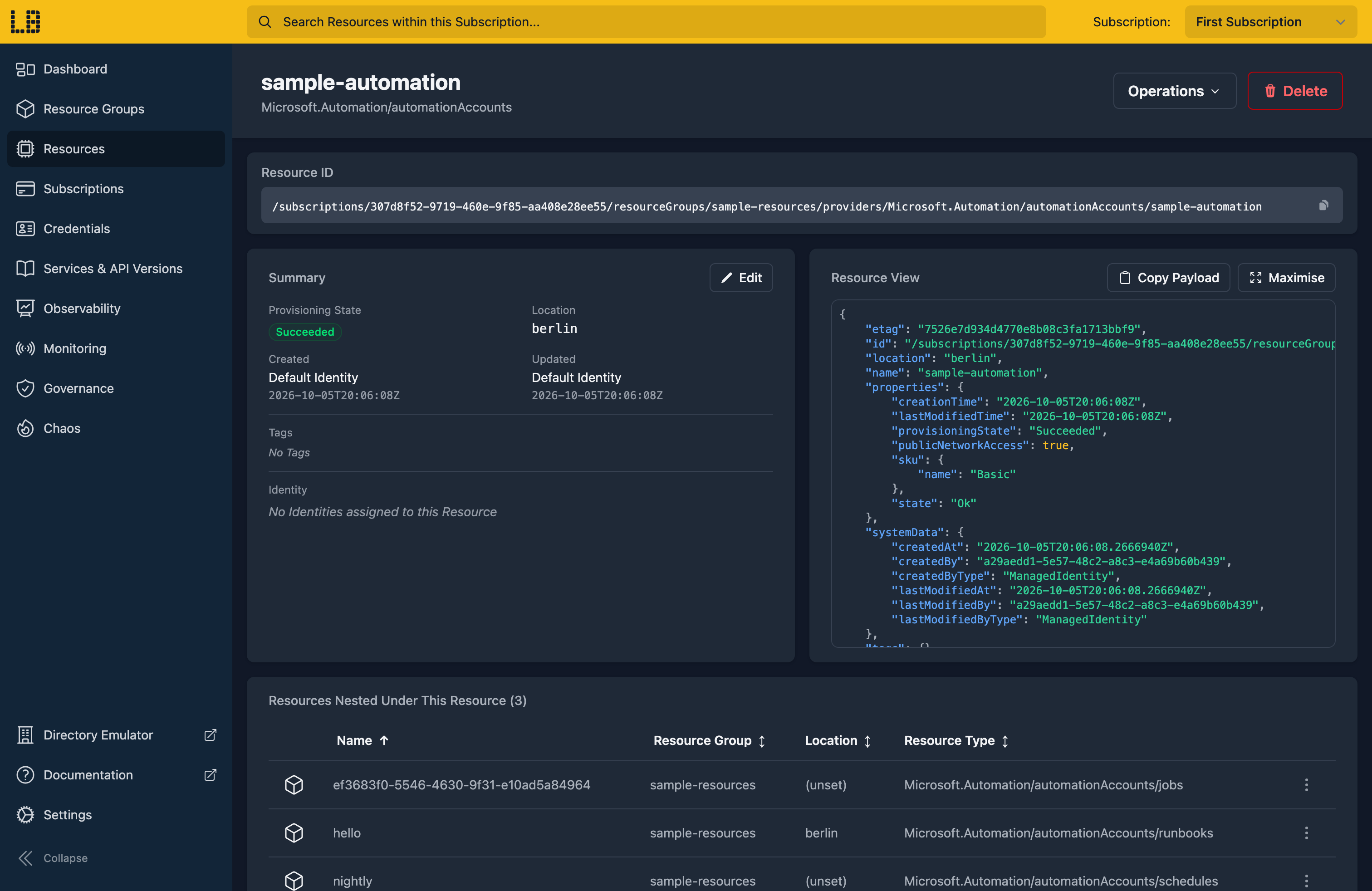Expand the Operations dropdown
This screenshot has width=1372, height=891.
[x=1174, y=91]
